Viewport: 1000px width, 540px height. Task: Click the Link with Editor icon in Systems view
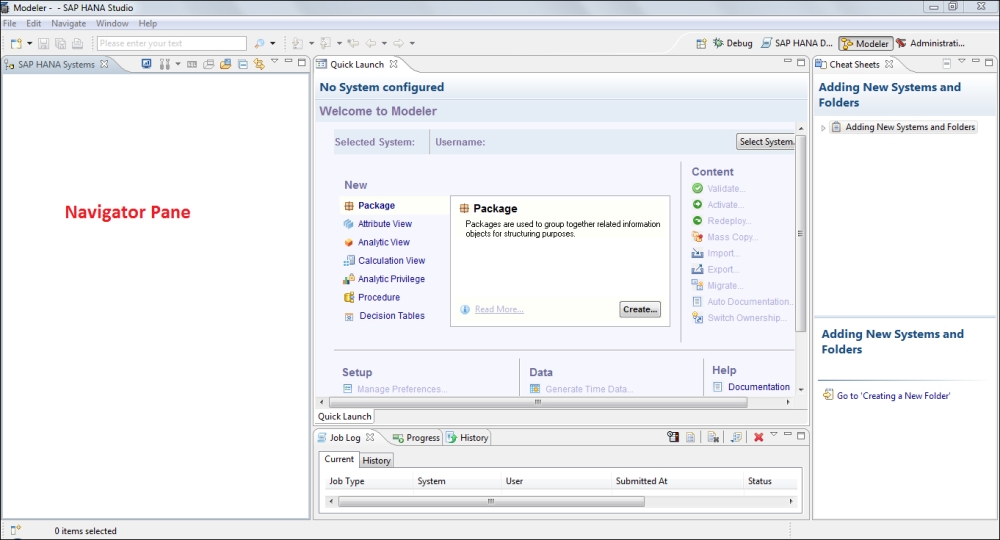[x=258, y=64]
